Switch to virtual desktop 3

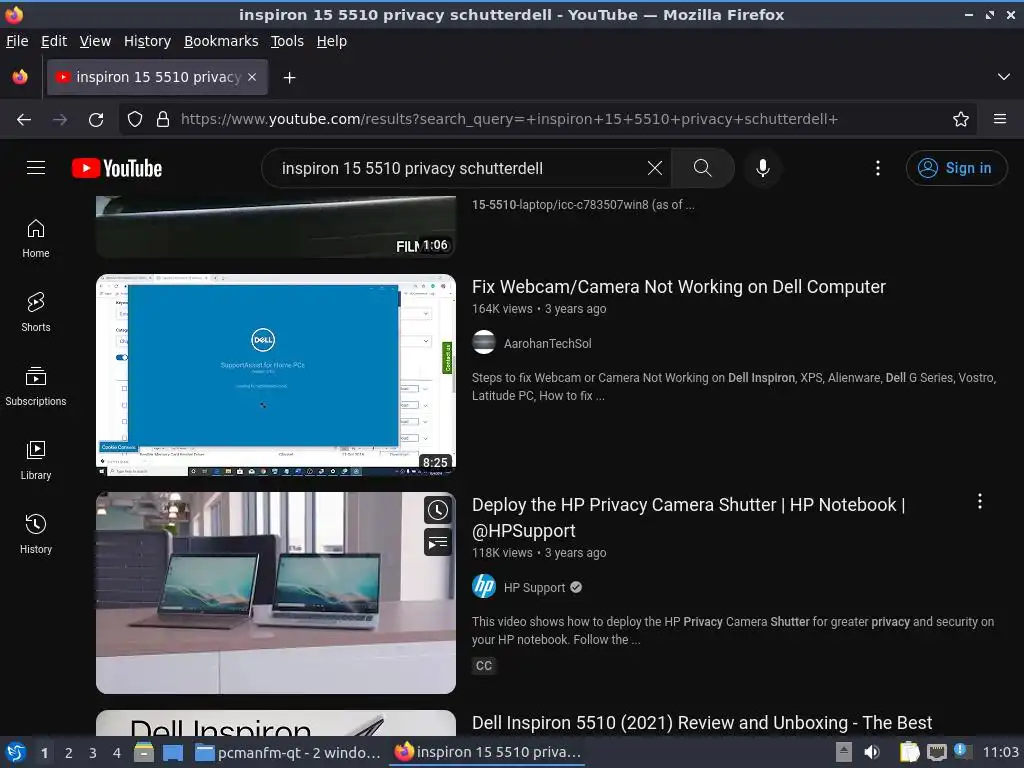[93, 753]
